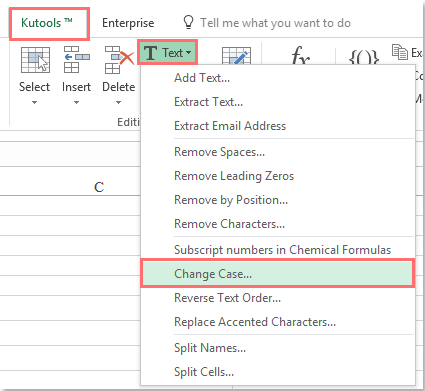Click the copy pages icon at ribbon edge
Viewport: 425px width, 391px height.
tap(400, 52)
